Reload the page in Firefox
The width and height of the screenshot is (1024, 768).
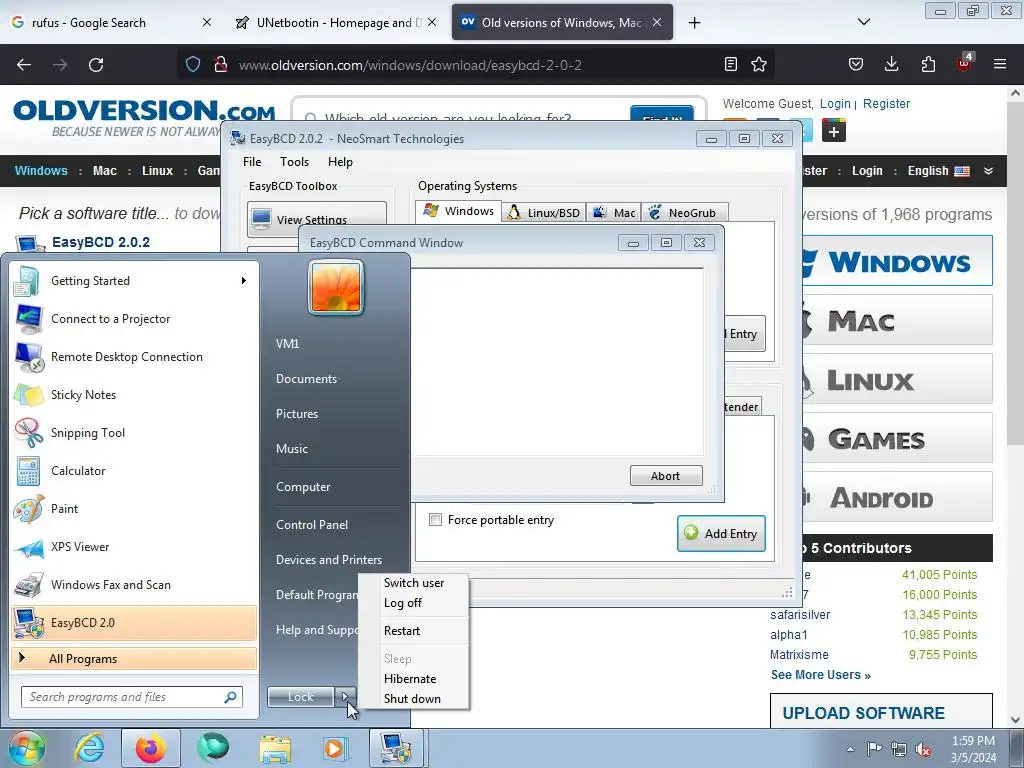(96, 65)
